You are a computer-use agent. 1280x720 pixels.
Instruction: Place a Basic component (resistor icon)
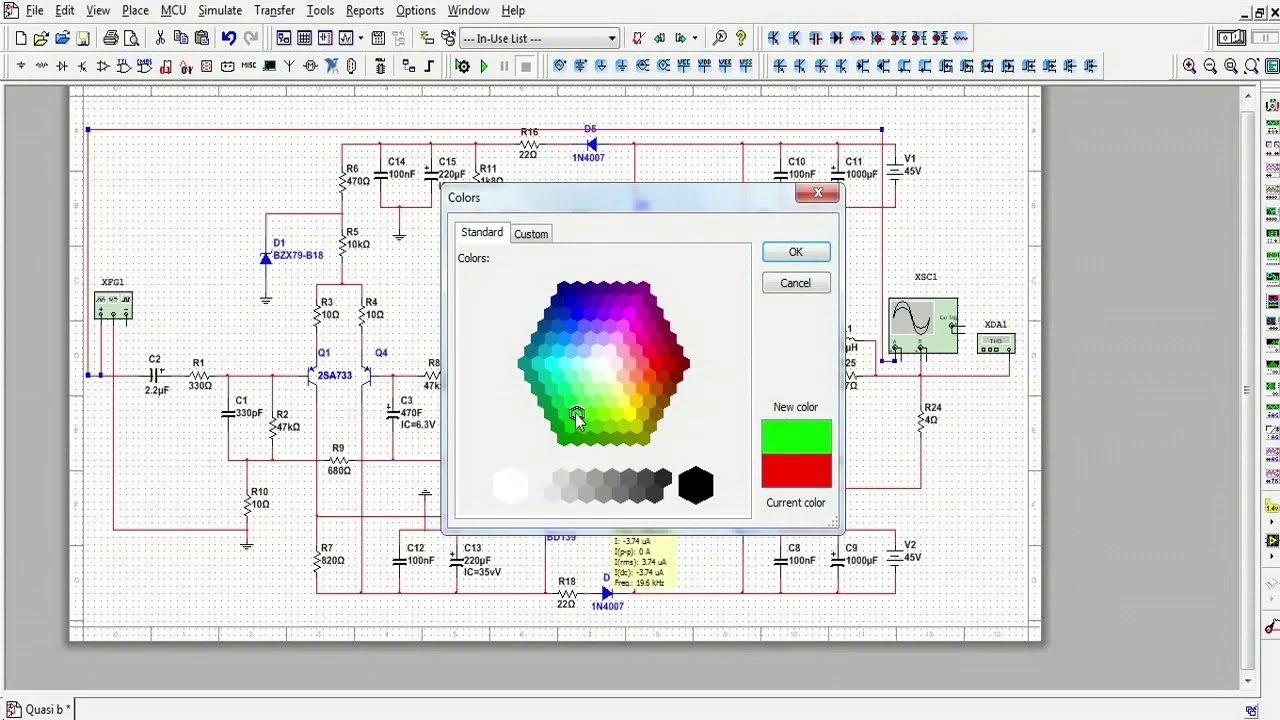[x=41, y=66]
